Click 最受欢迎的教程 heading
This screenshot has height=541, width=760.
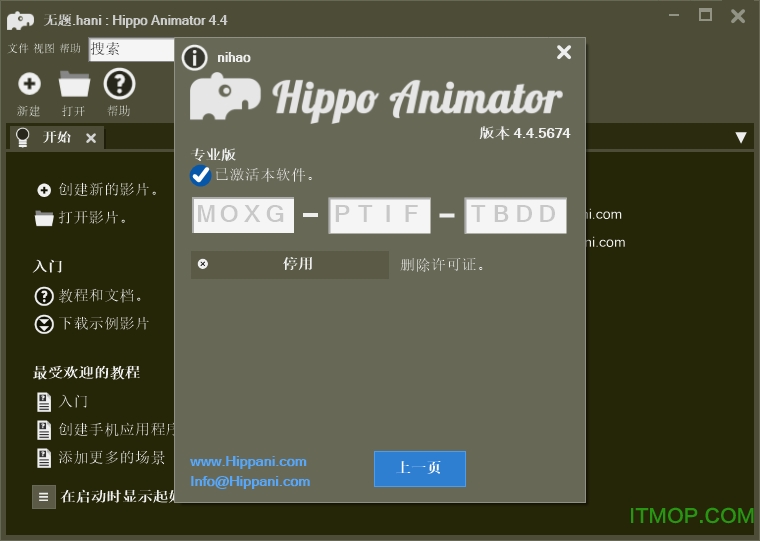click(x=86, y=373)
